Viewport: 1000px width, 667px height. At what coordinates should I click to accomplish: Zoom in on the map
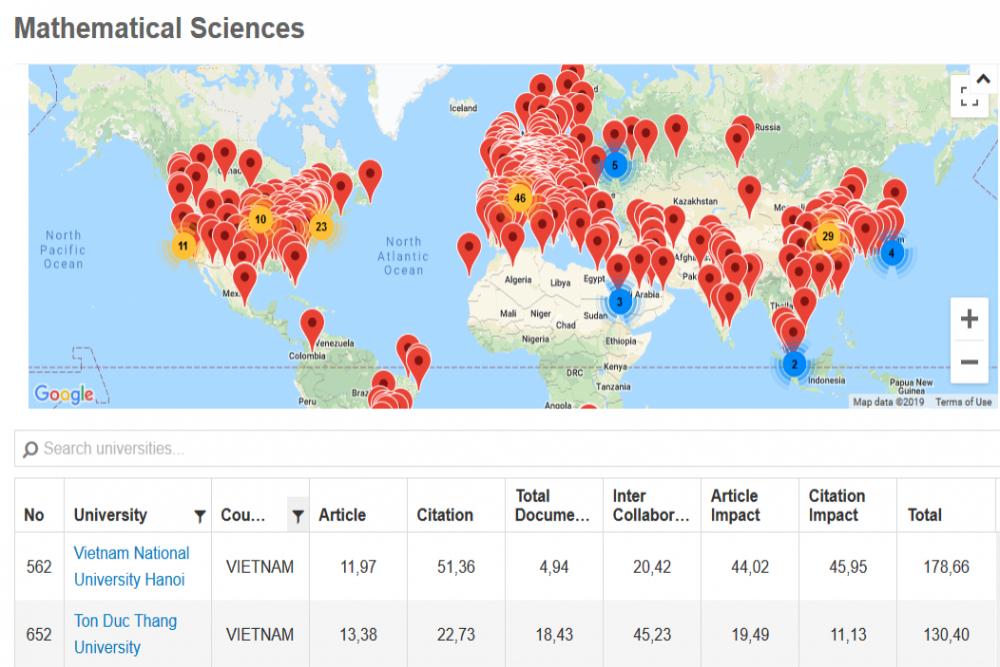[968, 320]
